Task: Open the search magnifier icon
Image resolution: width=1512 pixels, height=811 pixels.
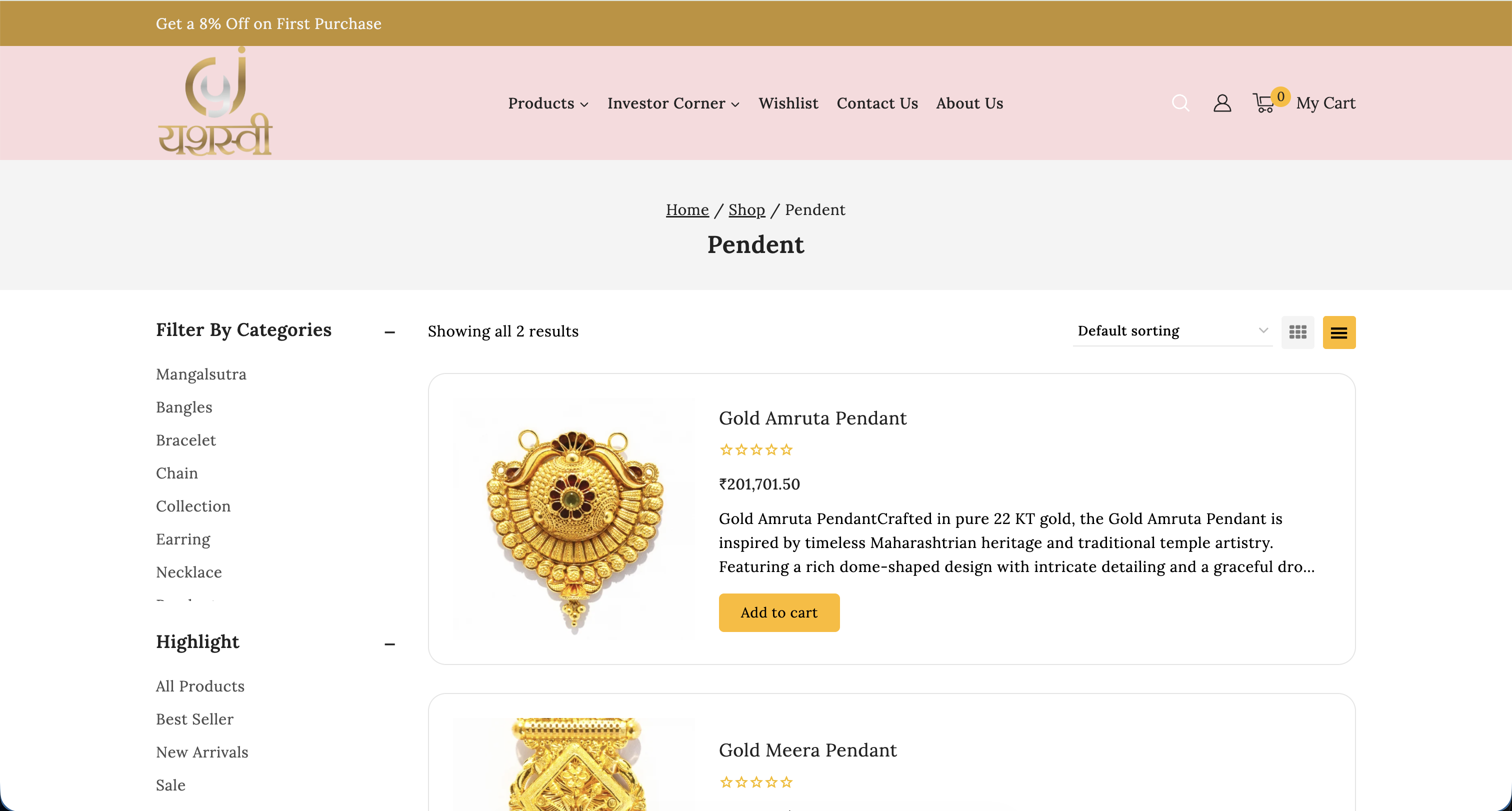Action: click(x=1180, y=103)
